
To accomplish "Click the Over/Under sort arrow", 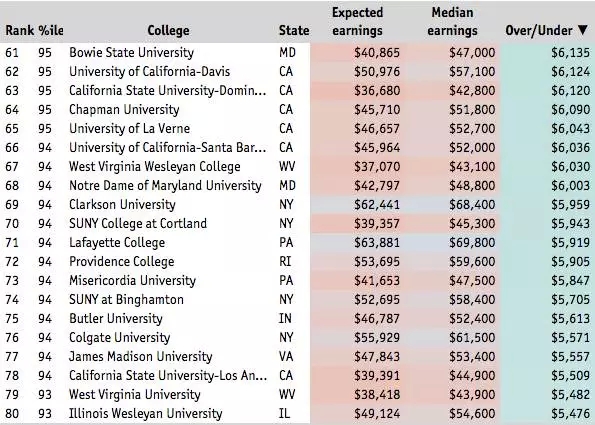I will [584, 30].
